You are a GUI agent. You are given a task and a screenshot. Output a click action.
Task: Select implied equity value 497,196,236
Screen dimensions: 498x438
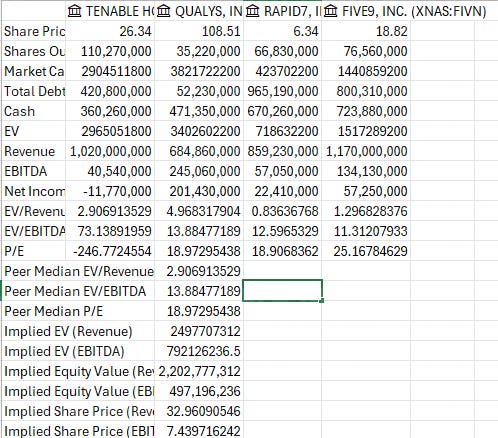205,391
